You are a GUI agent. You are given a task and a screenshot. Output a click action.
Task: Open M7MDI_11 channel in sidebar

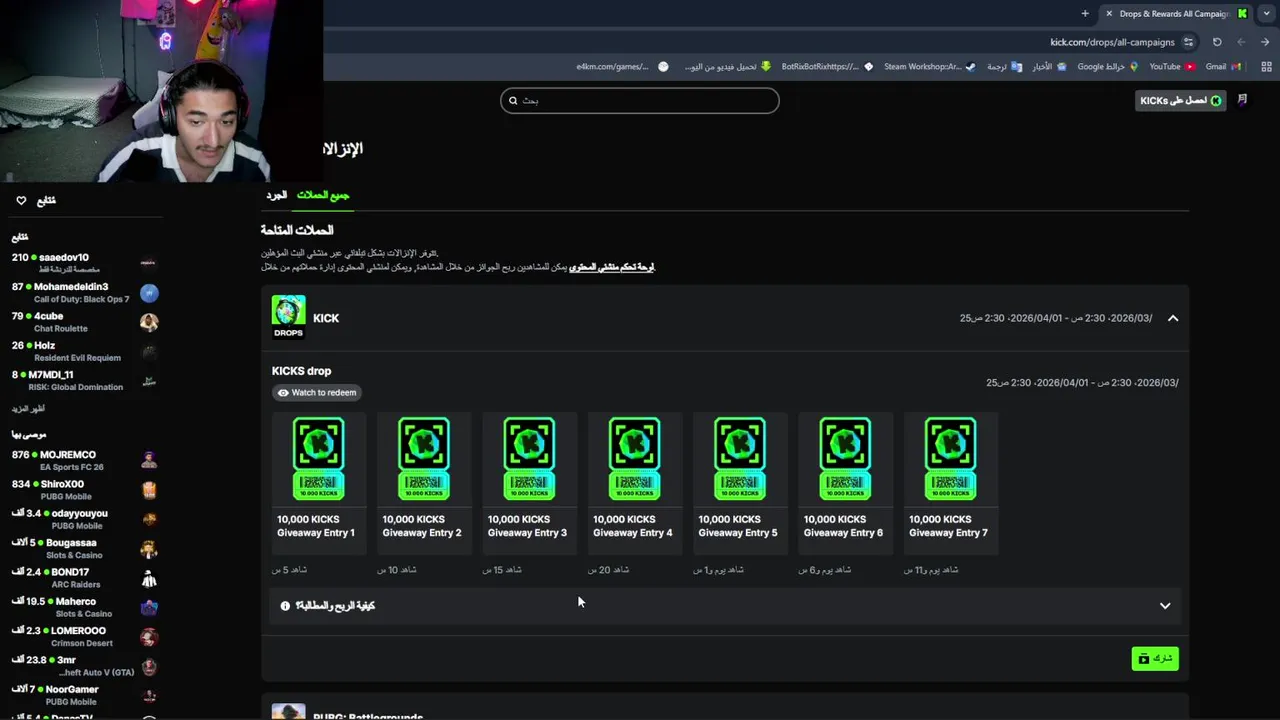coord(85,380)
